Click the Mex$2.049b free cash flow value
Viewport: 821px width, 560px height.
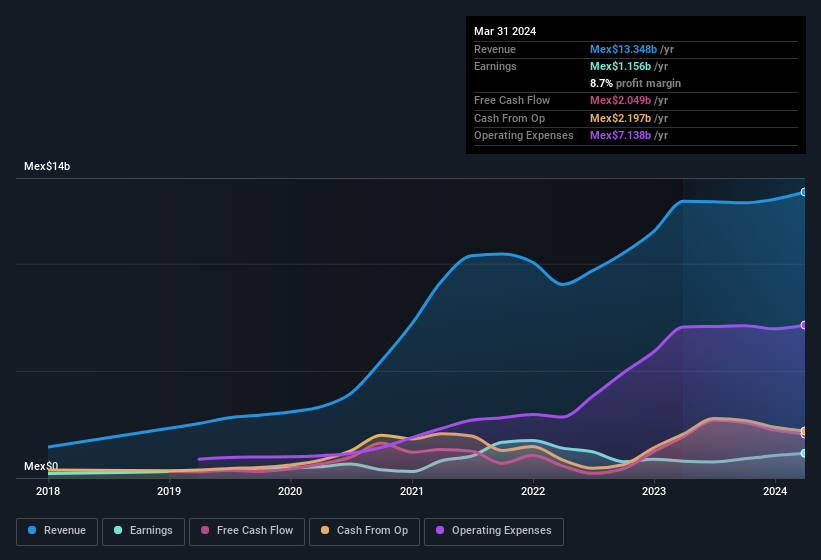coord(620,100)
